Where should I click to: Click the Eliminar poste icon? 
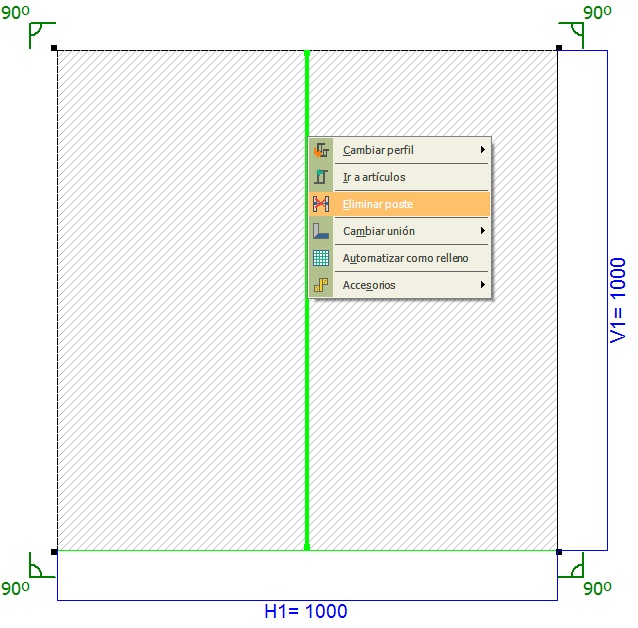coord(321,204)
